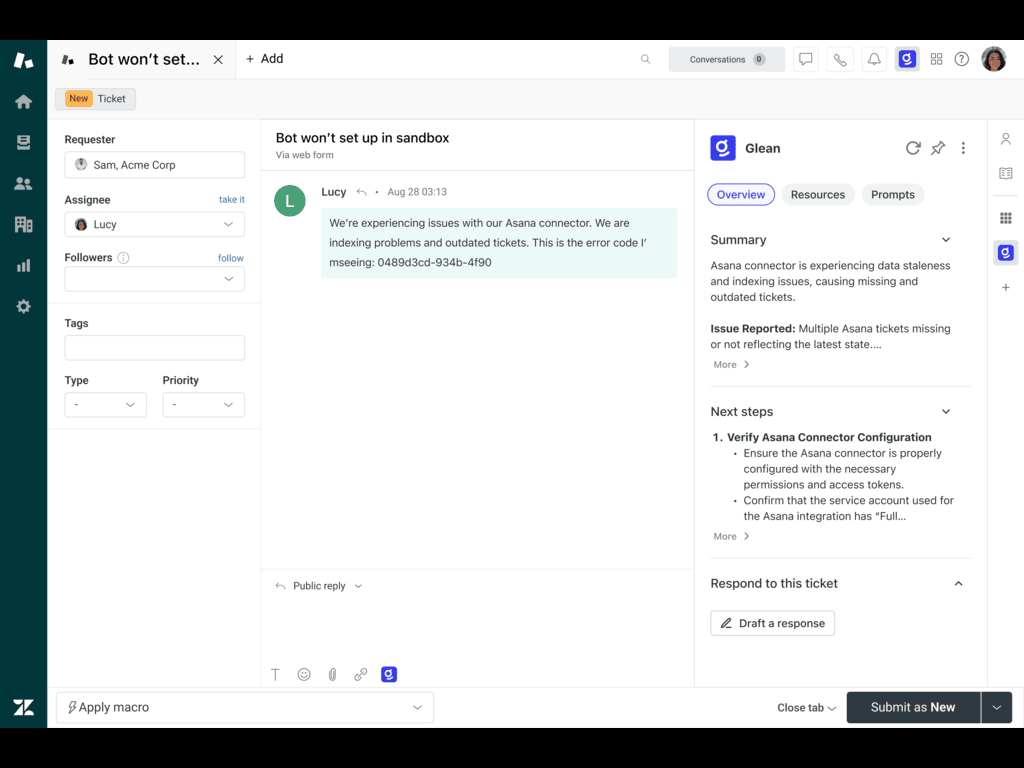Click the Draft a response button

tap(772, 623)
